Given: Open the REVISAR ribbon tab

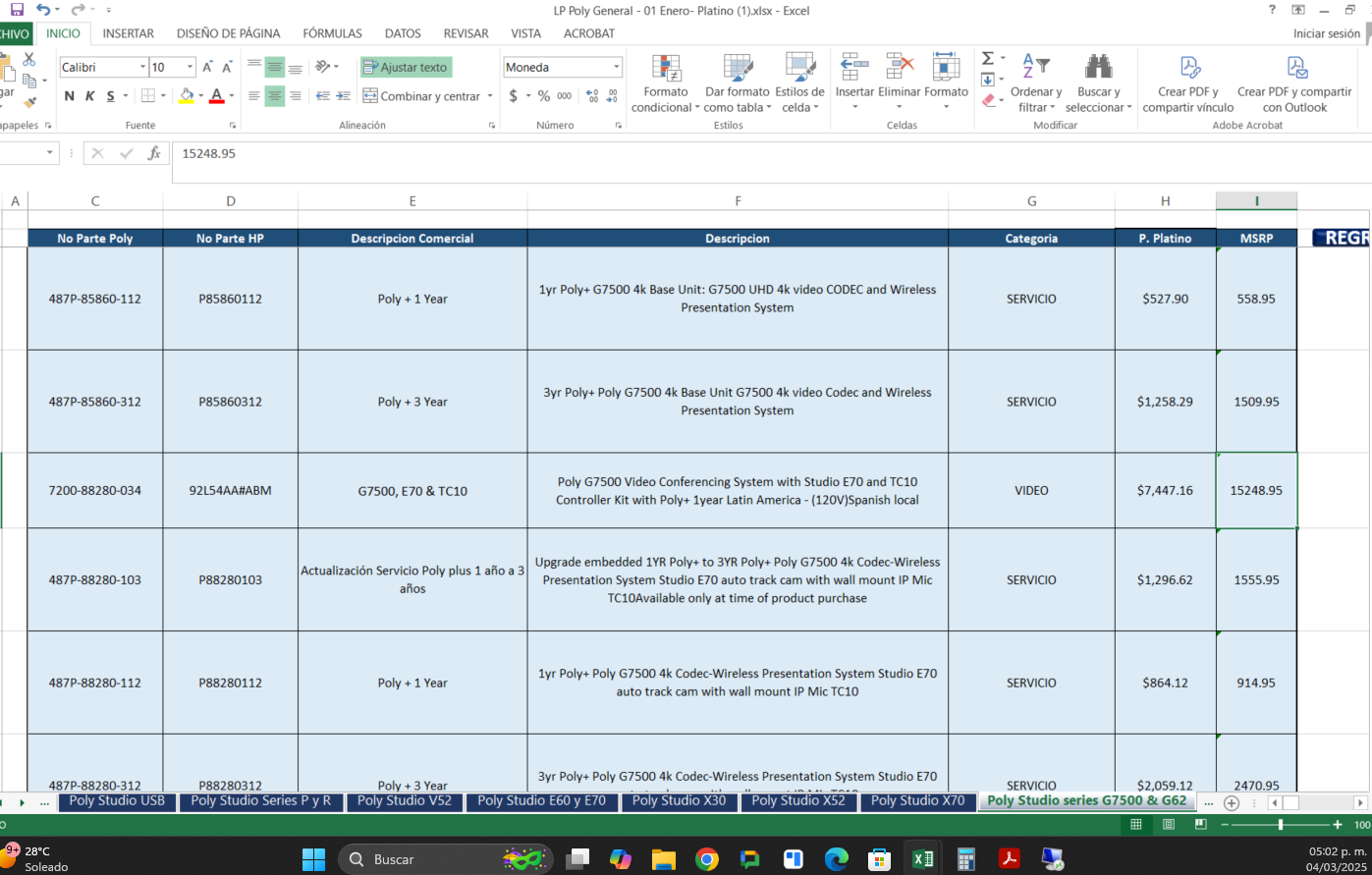Looking at the screenshot, I should pyautogui.click(x=466, y=33).
